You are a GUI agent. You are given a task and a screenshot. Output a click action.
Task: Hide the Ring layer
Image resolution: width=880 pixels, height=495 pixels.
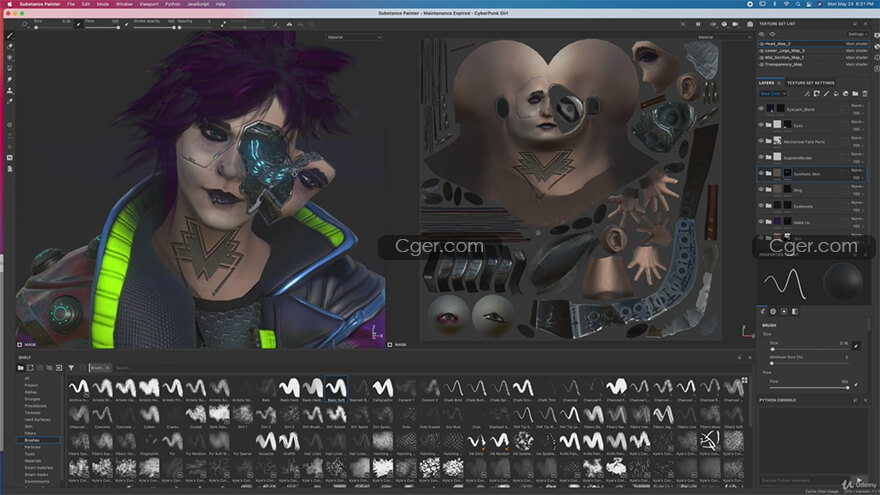[762, 190]
